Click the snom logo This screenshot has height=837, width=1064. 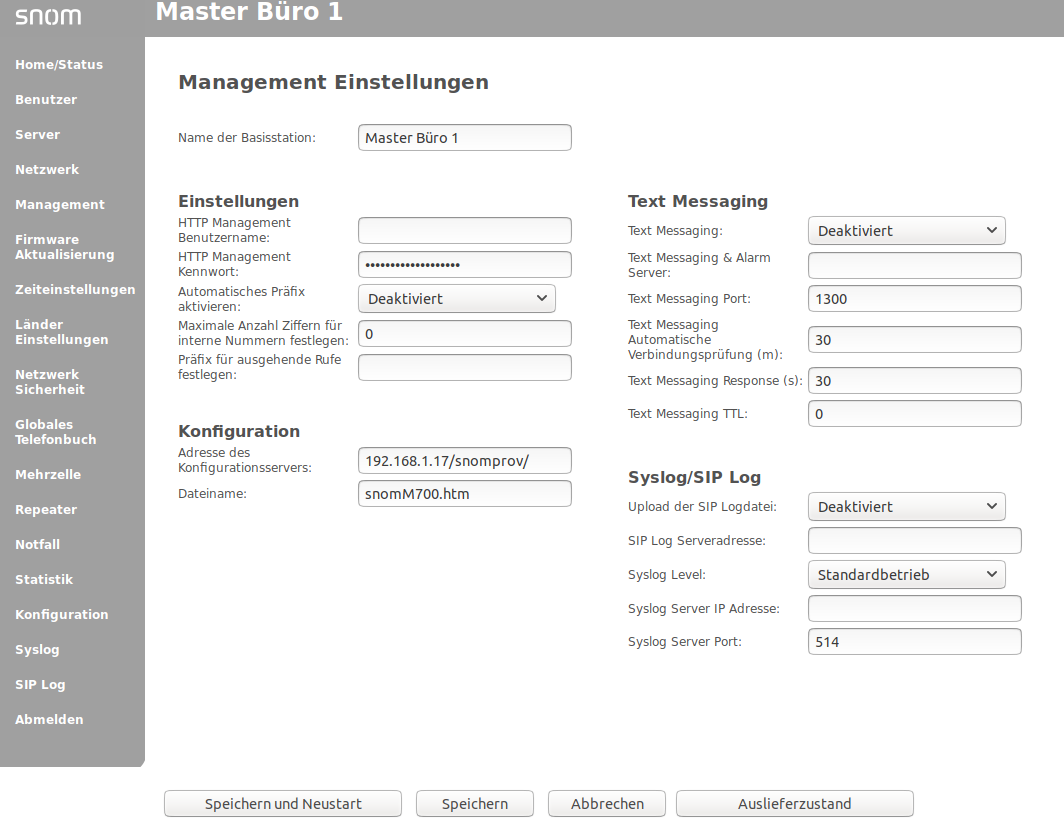click(48, 17)
